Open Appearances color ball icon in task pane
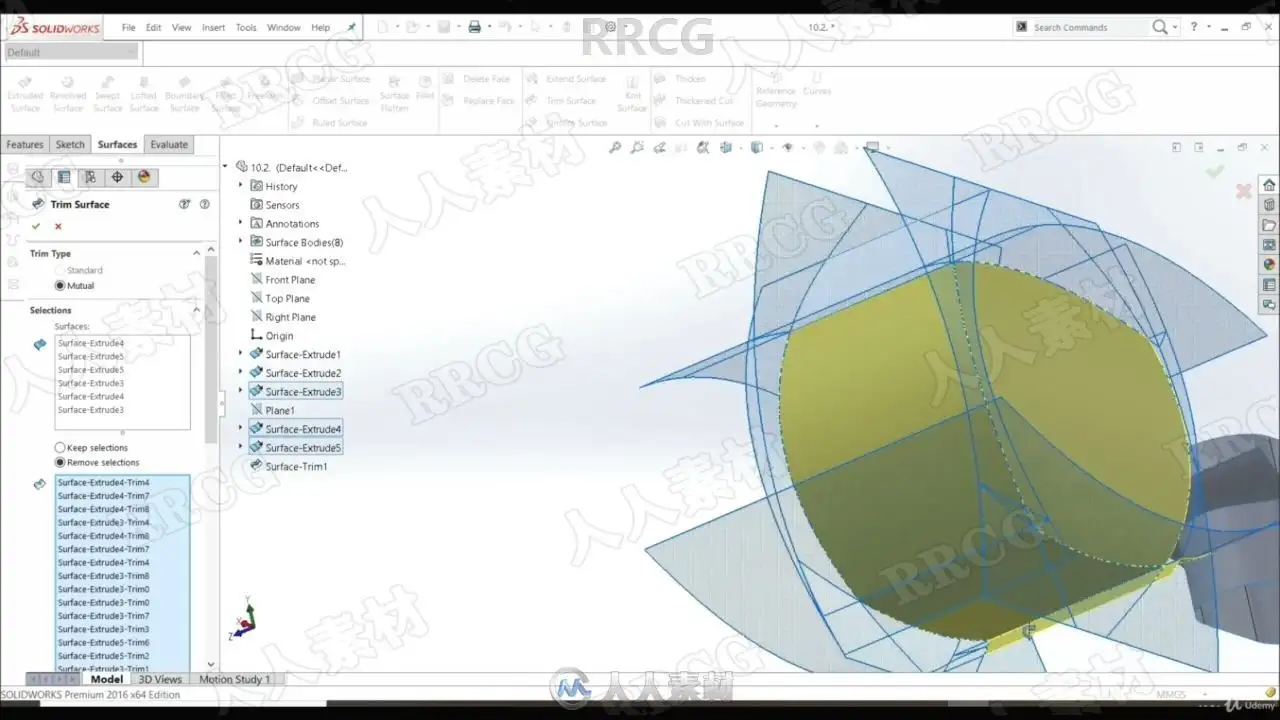 pos(1269,265)
